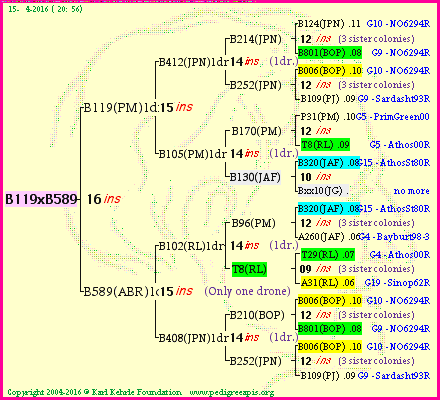Select yellow A31(RL) .06 entry
The height and width of the screenshot is (400, 440).
click(328, 283)
